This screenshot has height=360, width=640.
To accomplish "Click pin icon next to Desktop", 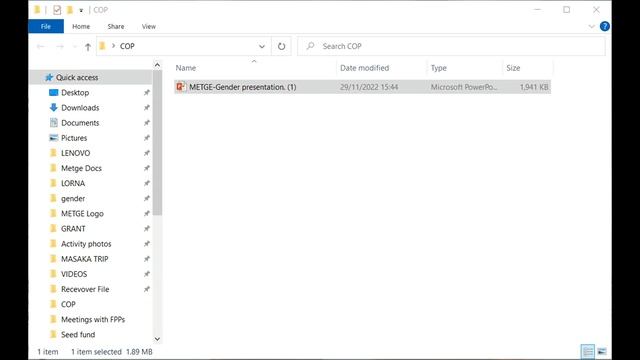I will coord(147,93).
